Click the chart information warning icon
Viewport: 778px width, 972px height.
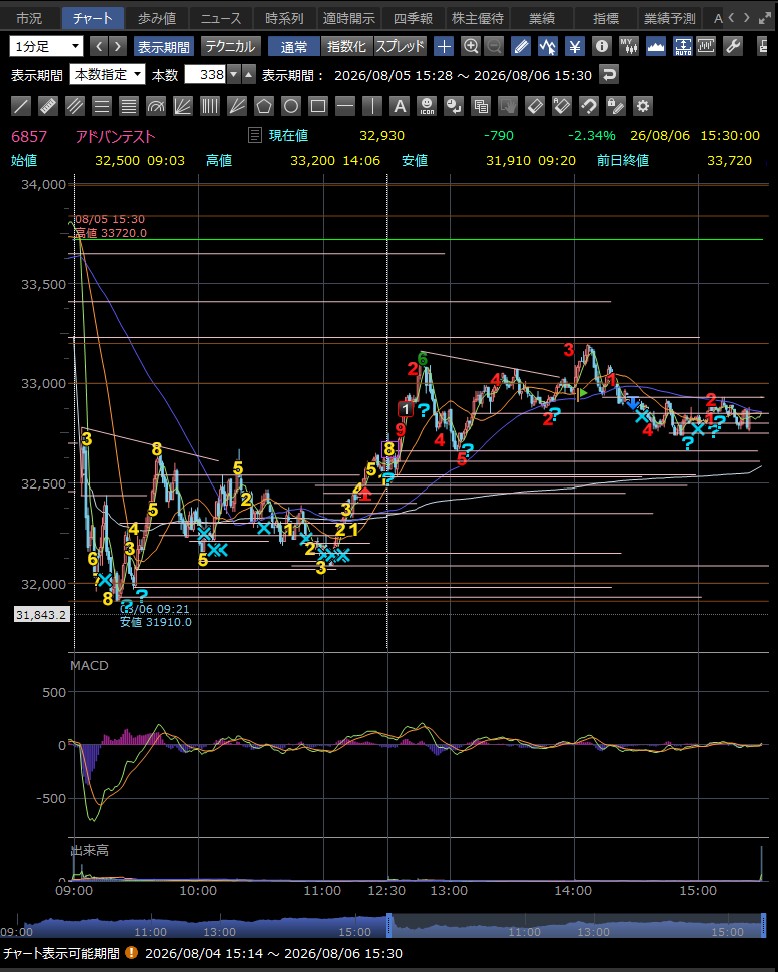coord(131,953)
